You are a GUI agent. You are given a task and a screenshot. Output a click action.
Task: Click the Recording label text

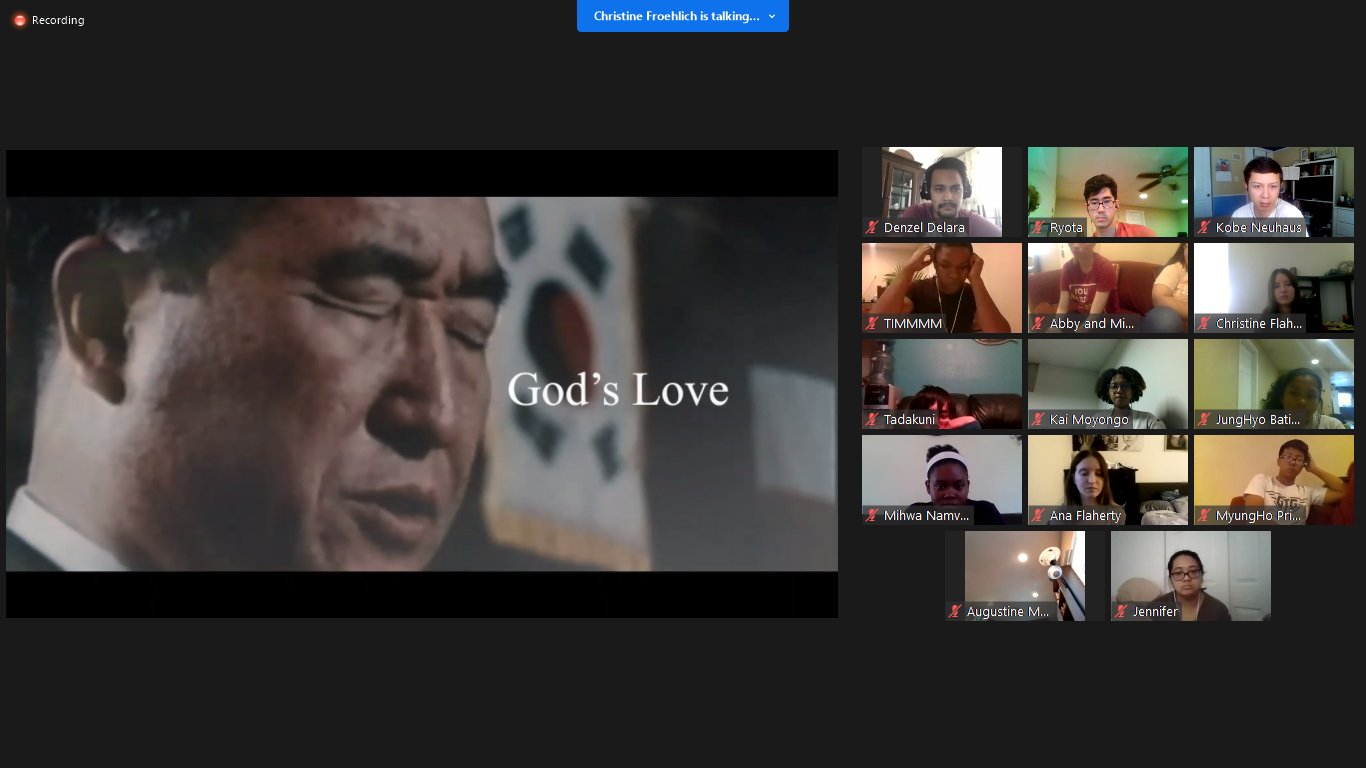click(x=58, y=20)
